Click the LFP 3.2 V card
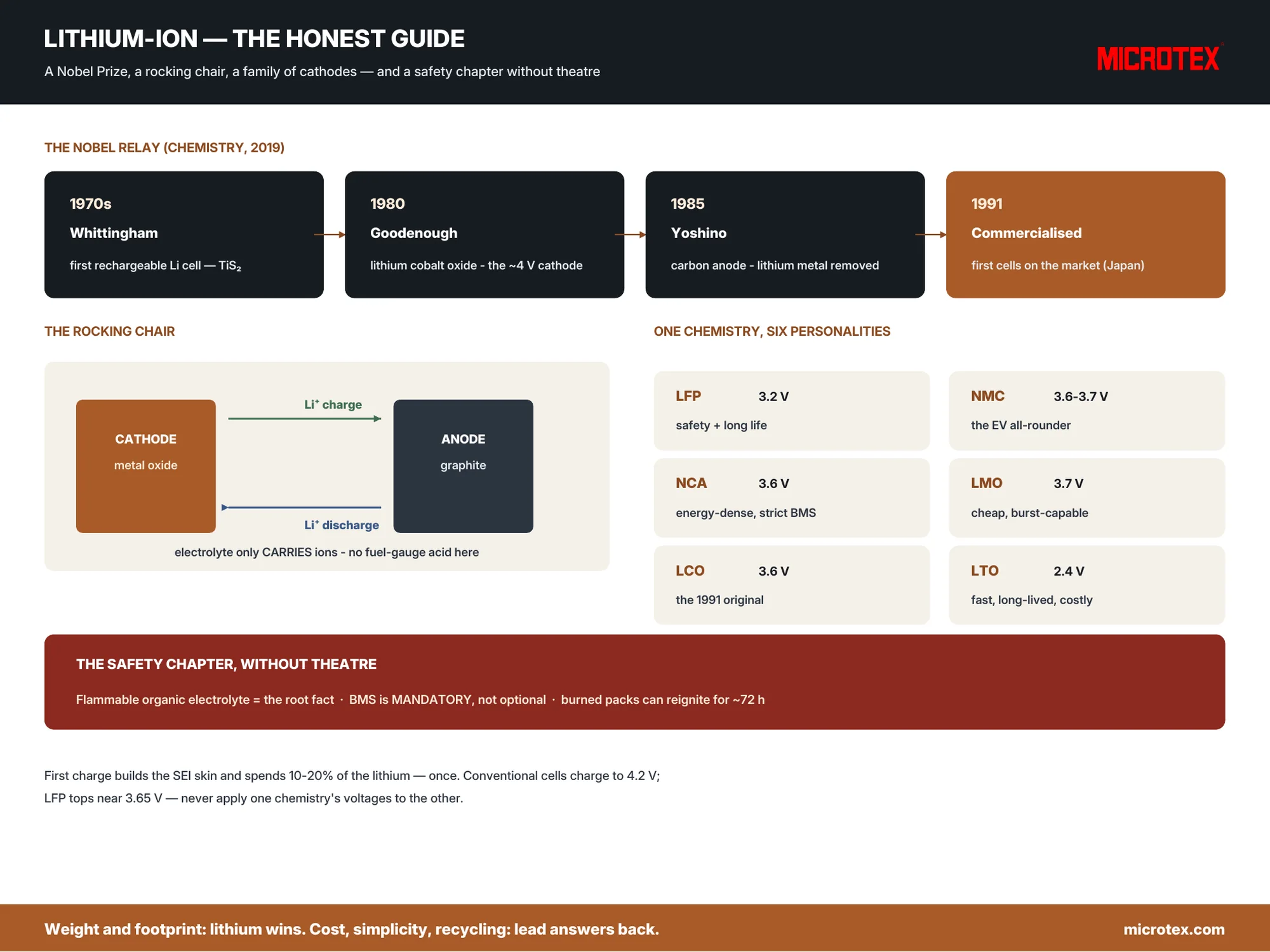The width and height of the screenshot is (1270, 952). point(792,411)
